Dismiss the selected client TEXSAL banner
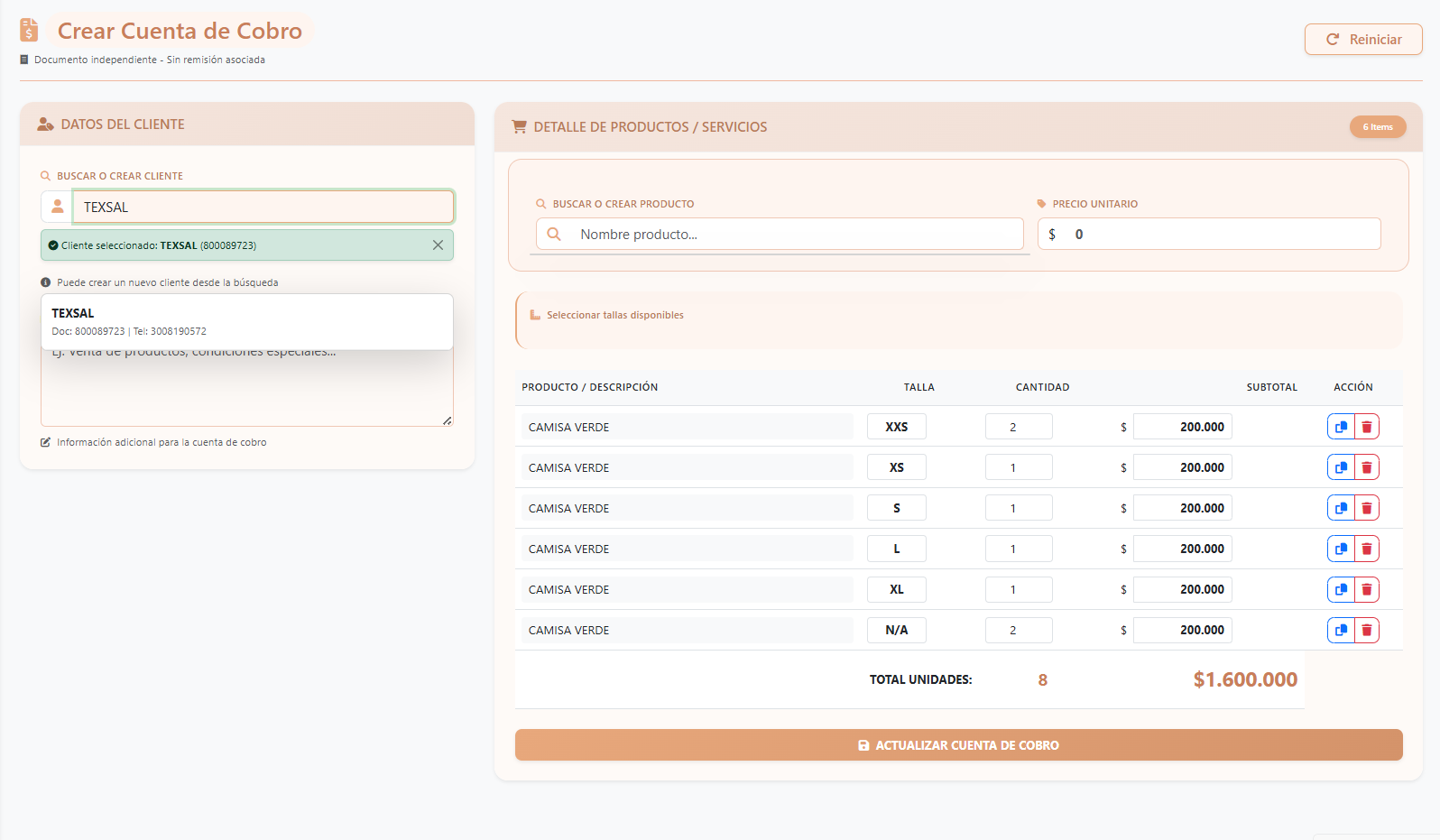This screenshot has width=1440, height=840. 438,245
